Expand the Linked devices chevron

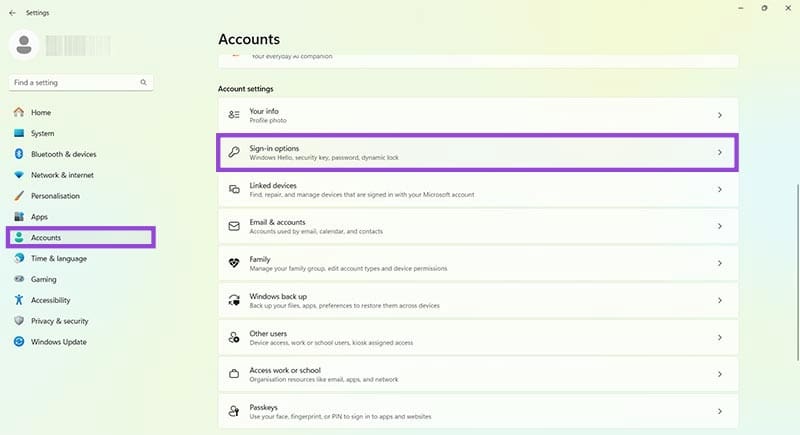pyautogui.click(x=720, y=189)
